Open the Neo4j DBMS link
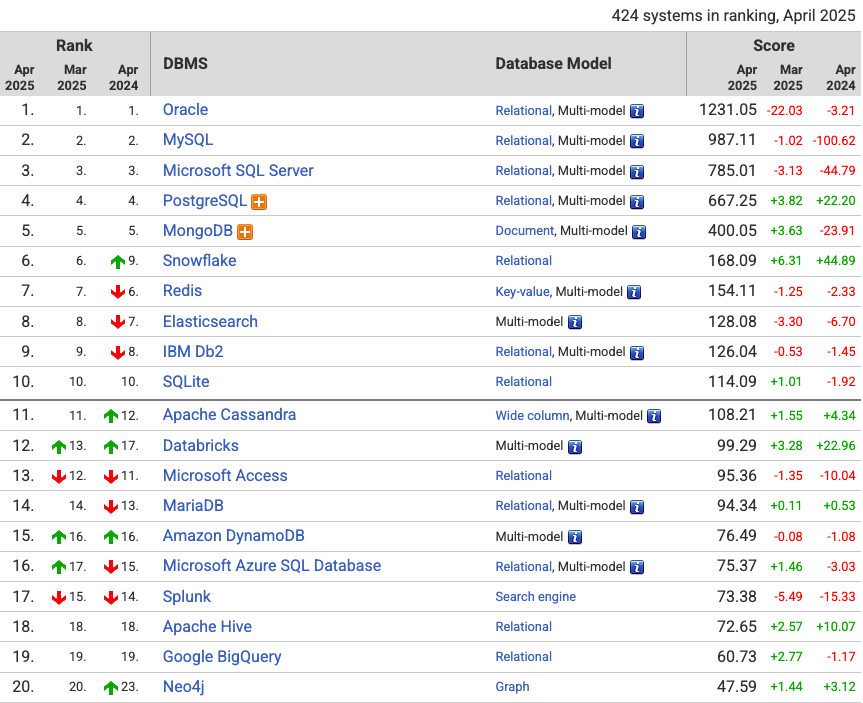Screen dimensions: 863x703 coord(183,687)
